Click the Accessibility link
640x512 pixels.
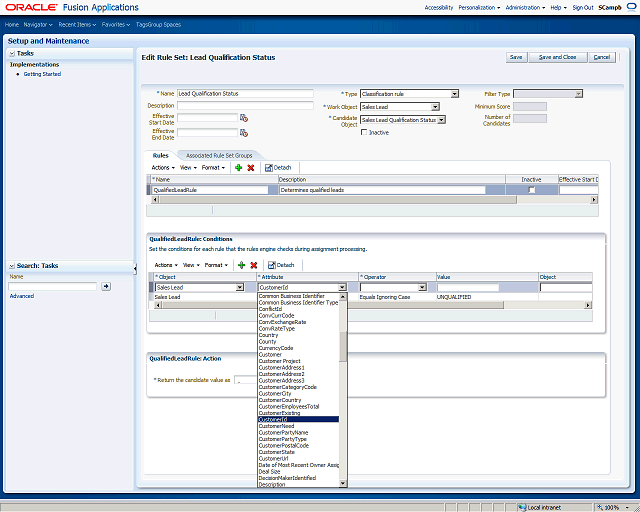pyautogui.click(x=439, y=7)
